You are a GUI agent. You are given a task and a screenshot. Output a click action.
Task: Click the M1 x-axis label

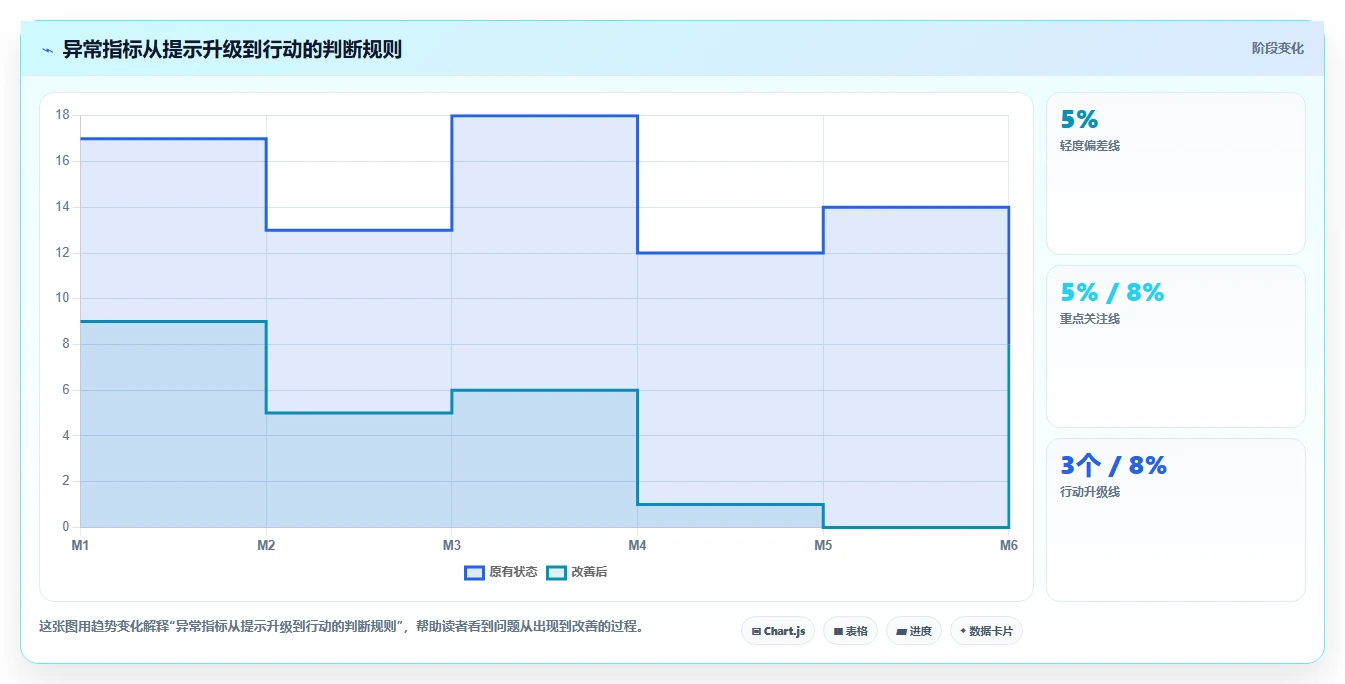pos(80,545)
